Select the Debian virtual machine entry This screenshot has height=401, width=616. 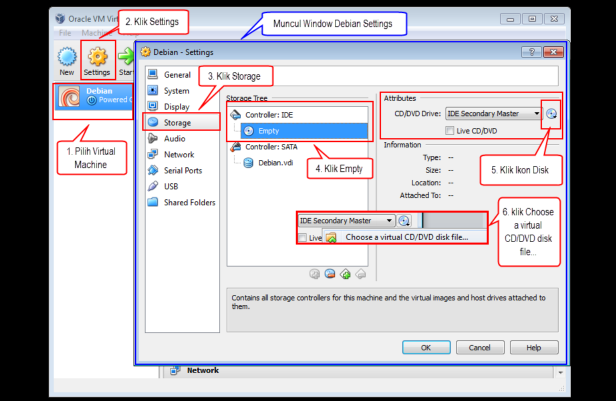[94, 97]
